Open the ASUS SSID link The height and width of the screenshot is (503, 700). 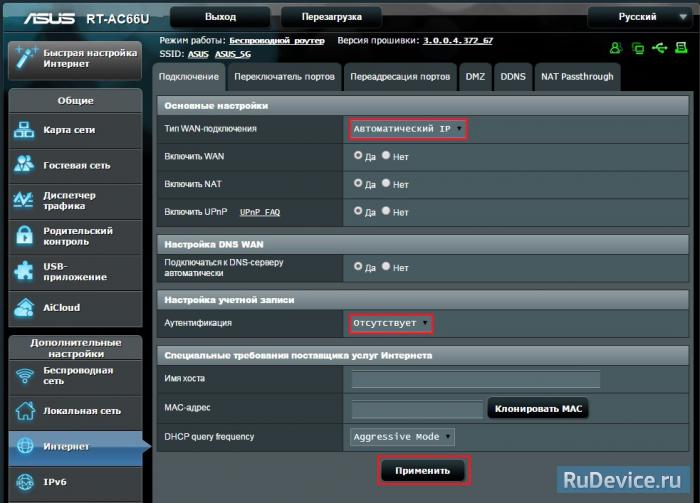click(198, 54)
